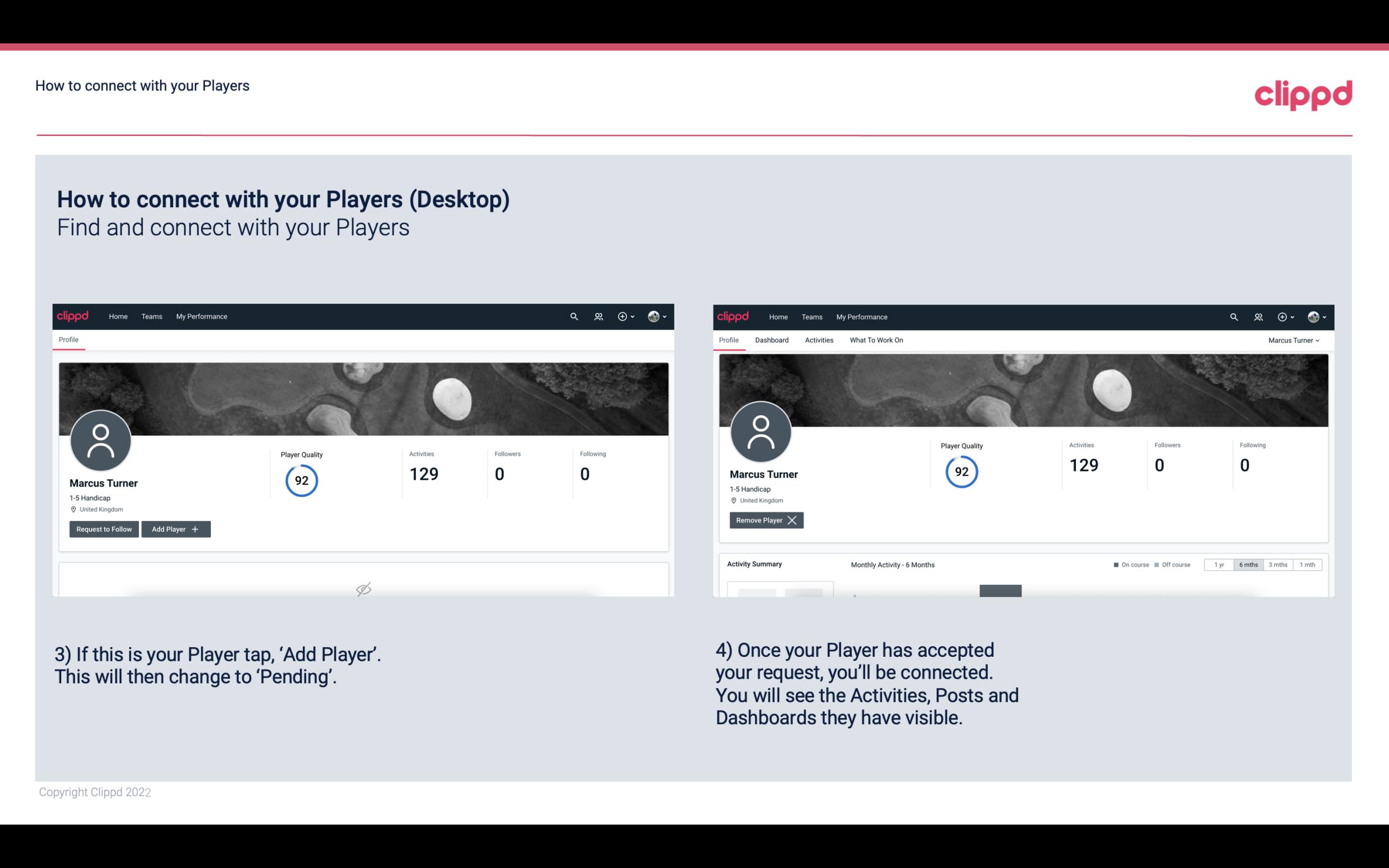The width and height of the screenshot is (1389, 868).
Task: Click the search icon in left navbar
Action: coord(573,316)
